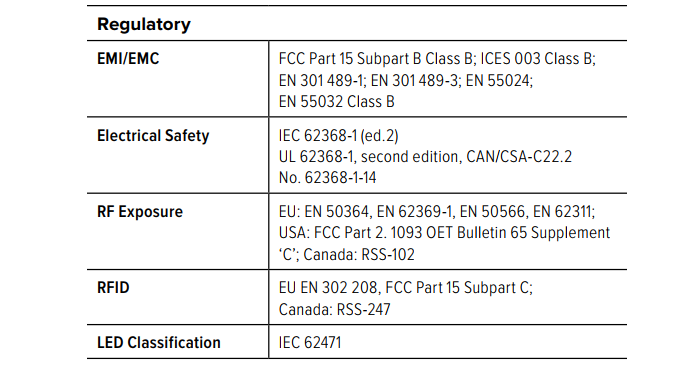This screenshot has height=381, width=684.
Task: Click the RFID row label
Action: (x=113, y=288)
